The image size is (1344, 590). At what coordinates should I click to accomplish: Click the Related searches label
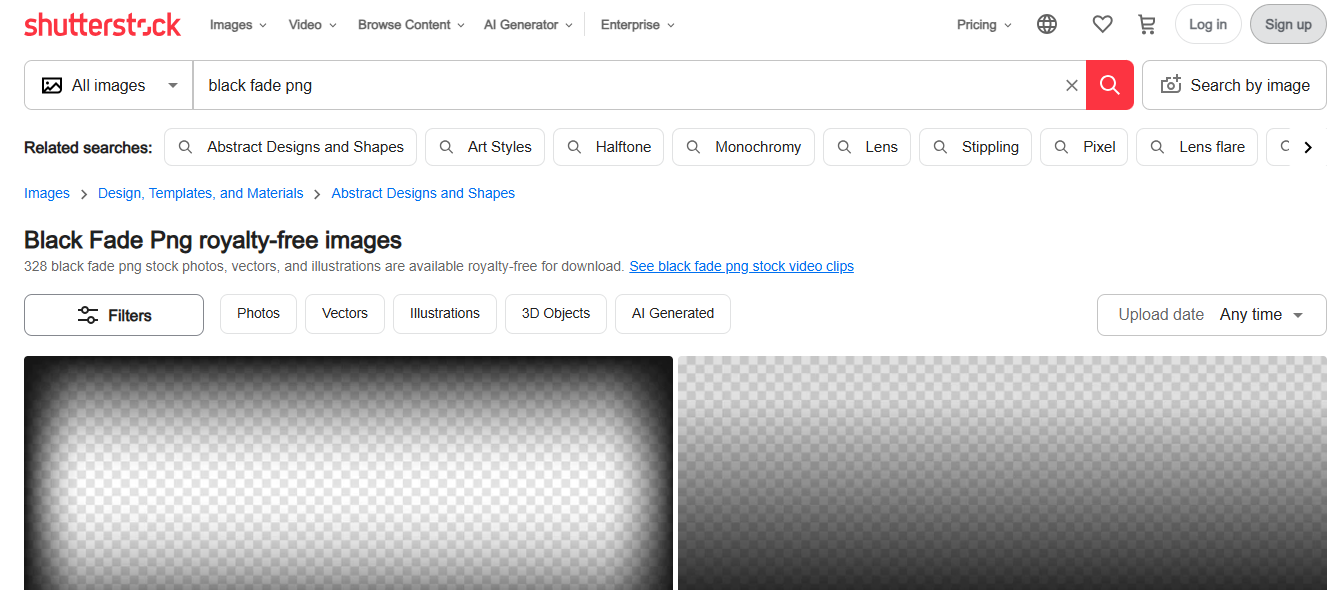point(88,147)
